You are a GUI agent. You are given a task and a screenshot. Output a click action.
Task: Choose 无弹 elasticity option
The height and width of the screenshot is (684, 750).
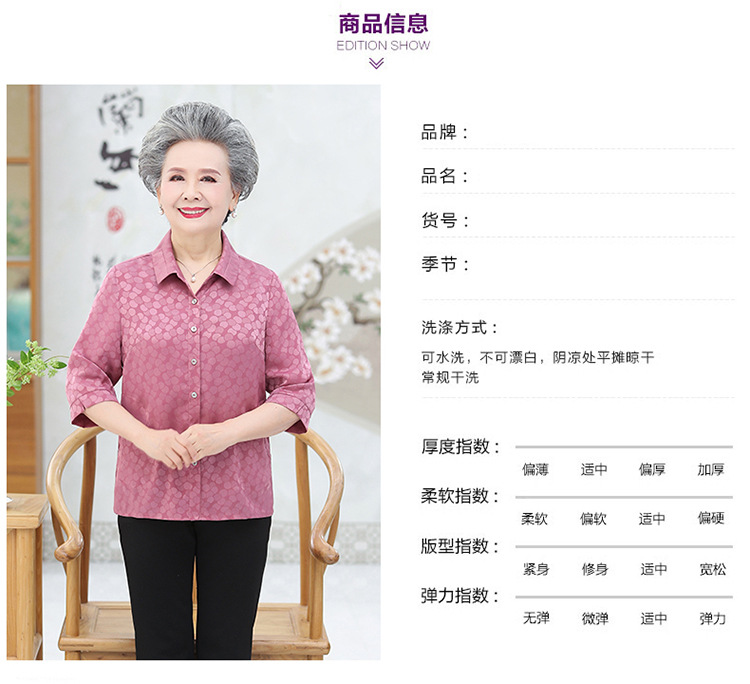click(x=536, y=618)
